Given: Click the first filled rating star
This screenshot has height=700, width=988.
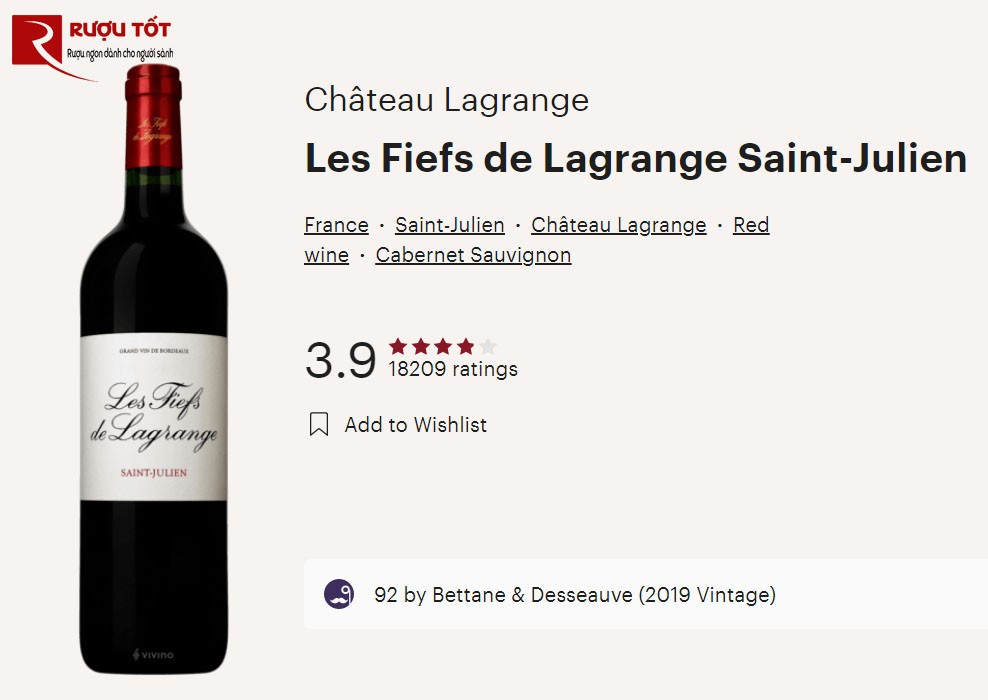Looking at the screenshot, I should coord(397,345).
